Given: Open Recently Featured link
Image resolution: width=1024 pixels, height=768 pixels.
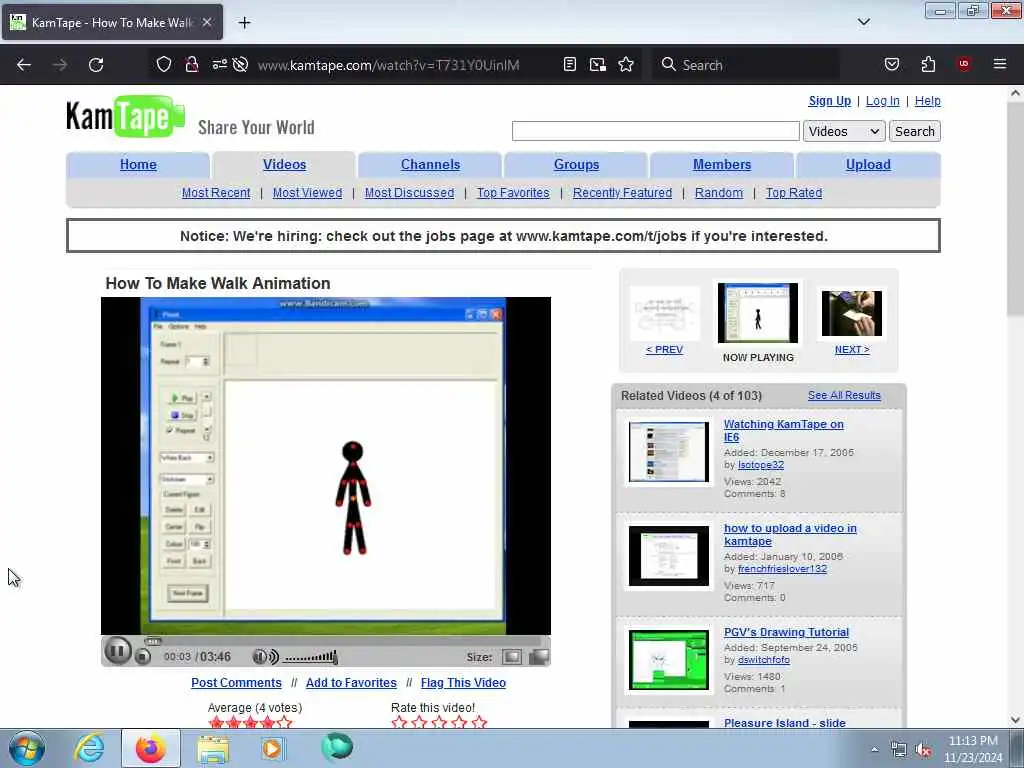Looking at the screenshot, I should tap(622, 193).
